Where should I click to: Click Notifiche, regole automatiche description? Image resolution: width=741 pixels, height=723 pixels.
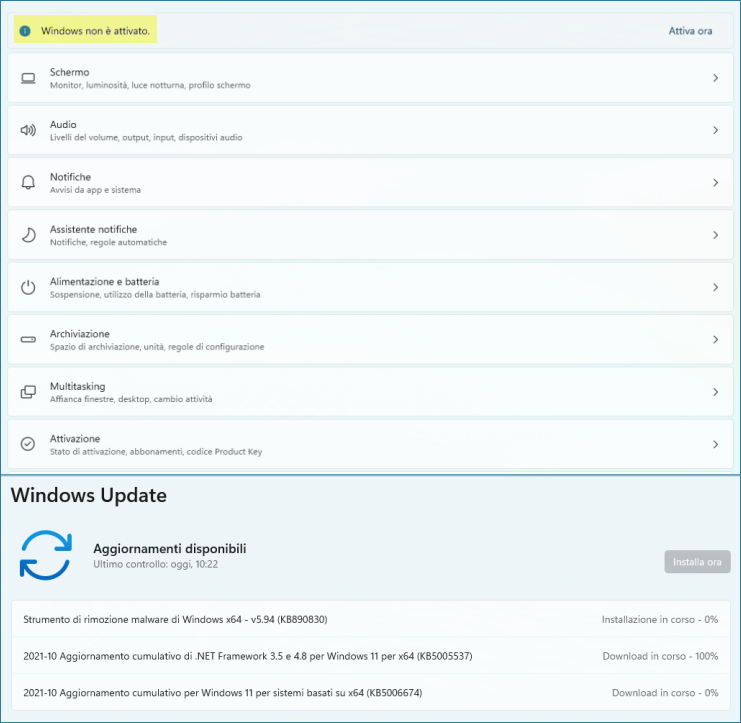[x=109, y=242]
